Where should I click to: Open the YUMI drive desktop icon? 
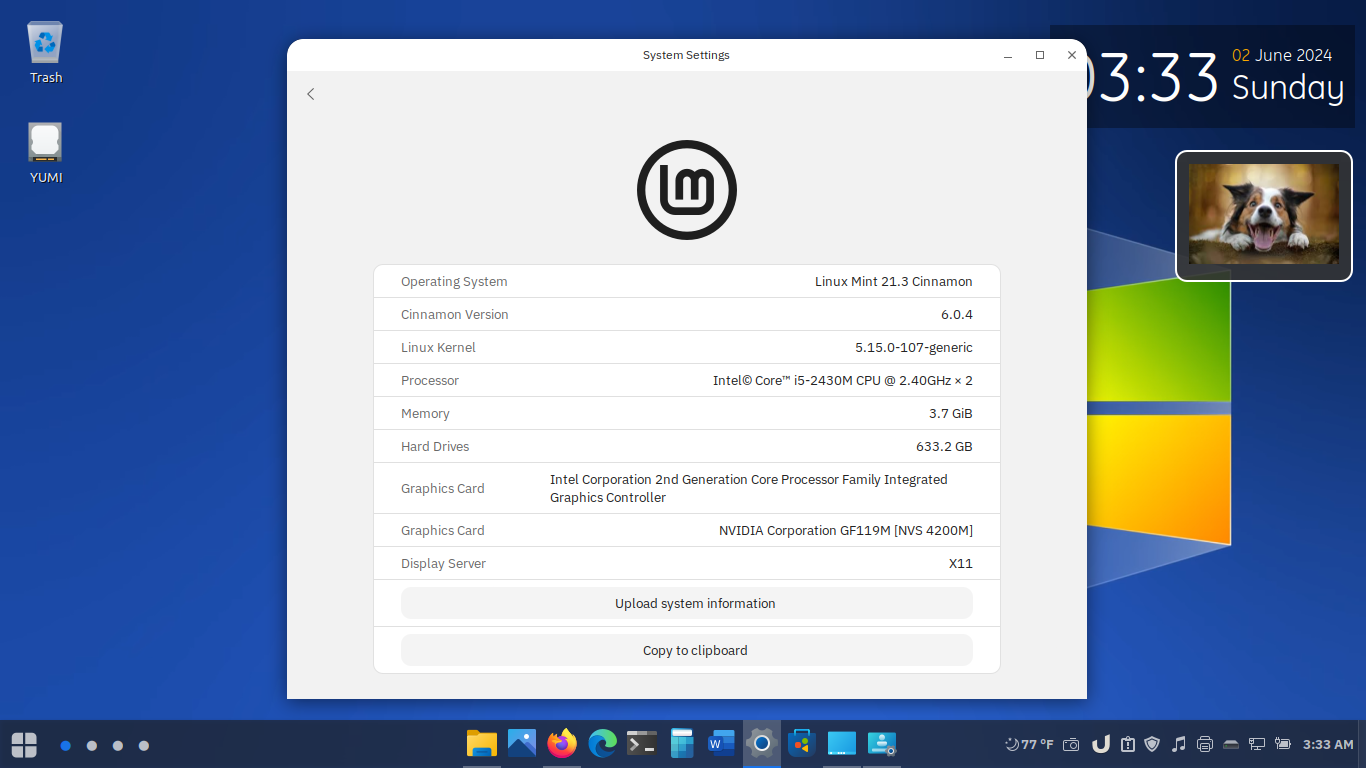click(x=46, y=154)
